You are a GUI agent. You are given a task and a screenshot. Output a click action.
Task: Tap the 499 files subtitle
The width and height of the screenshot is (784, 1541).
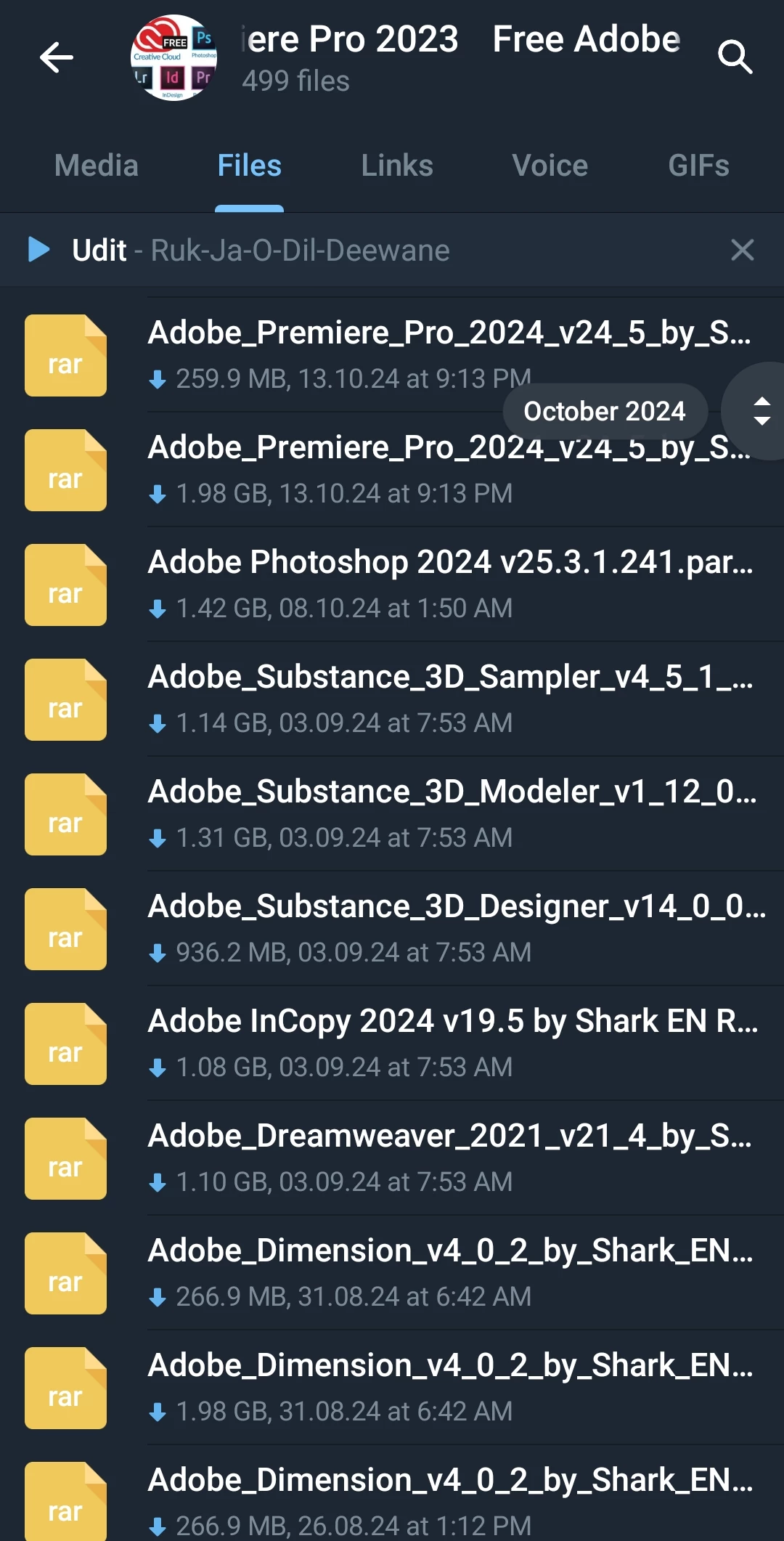pos(296,81)
